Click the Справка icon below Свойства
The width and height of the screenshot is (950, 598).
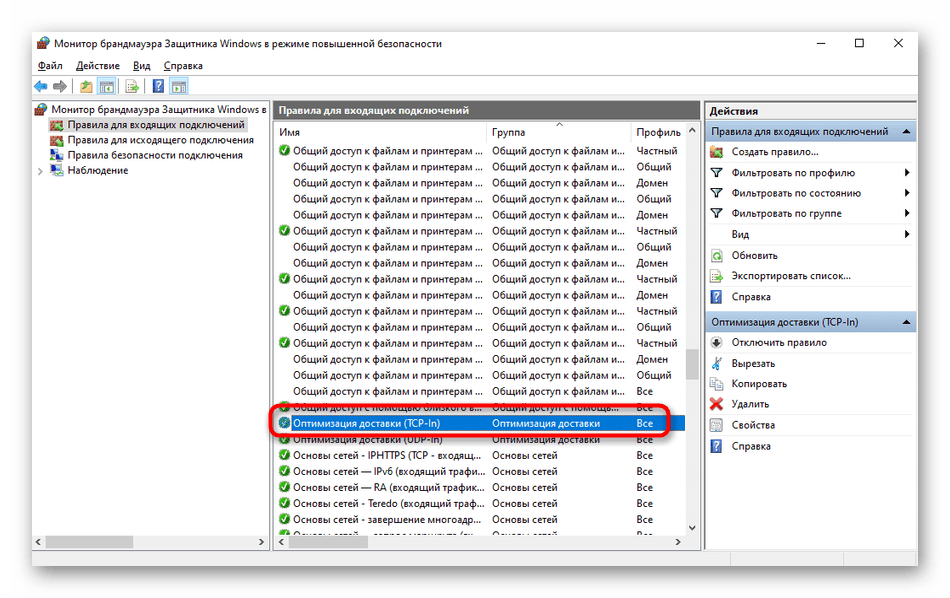[x=717, y=447]
